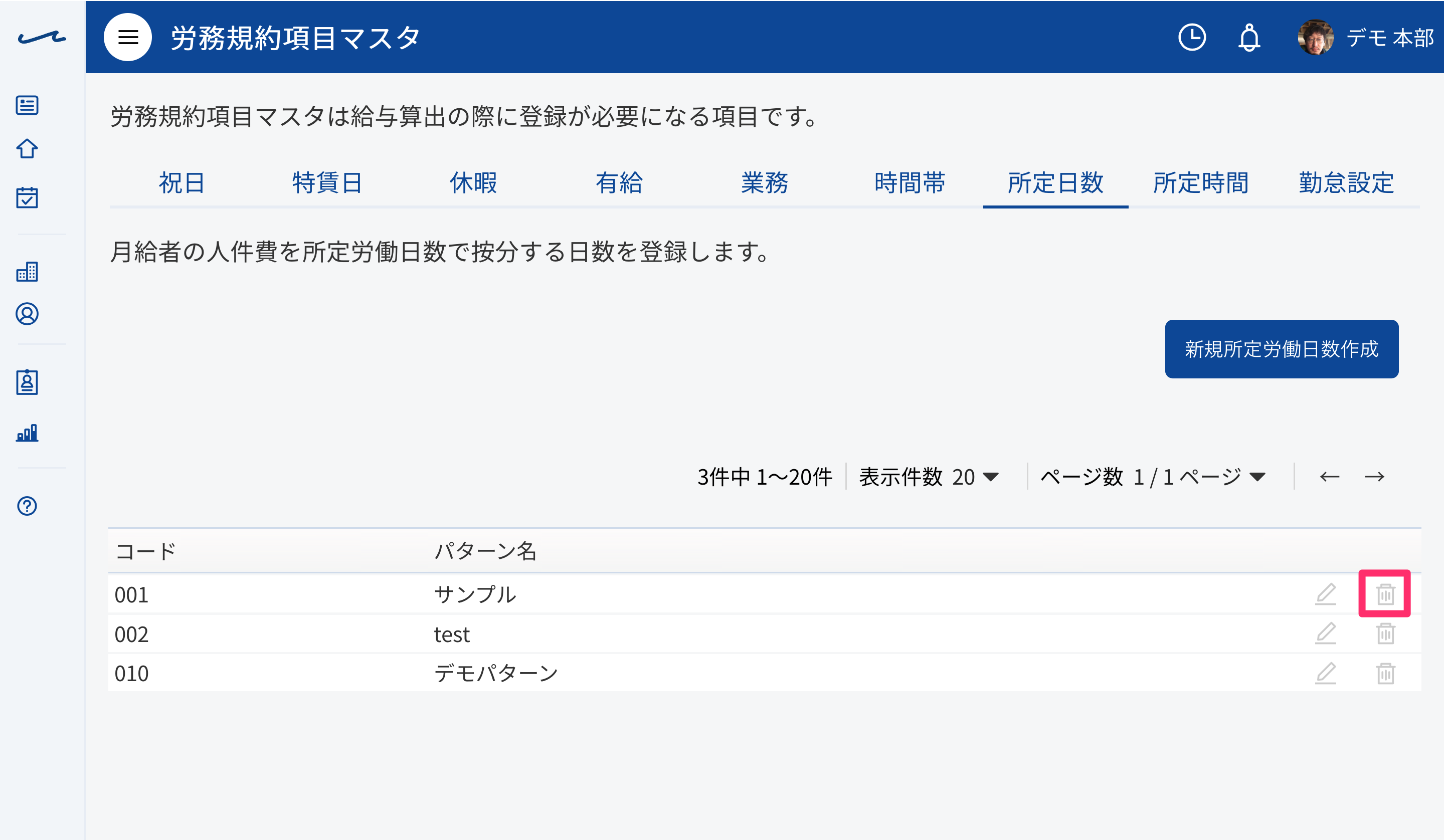Click pattern name デモパターン
The height and width of the screenshot is (840, 1444).
(x=496, y=673)
